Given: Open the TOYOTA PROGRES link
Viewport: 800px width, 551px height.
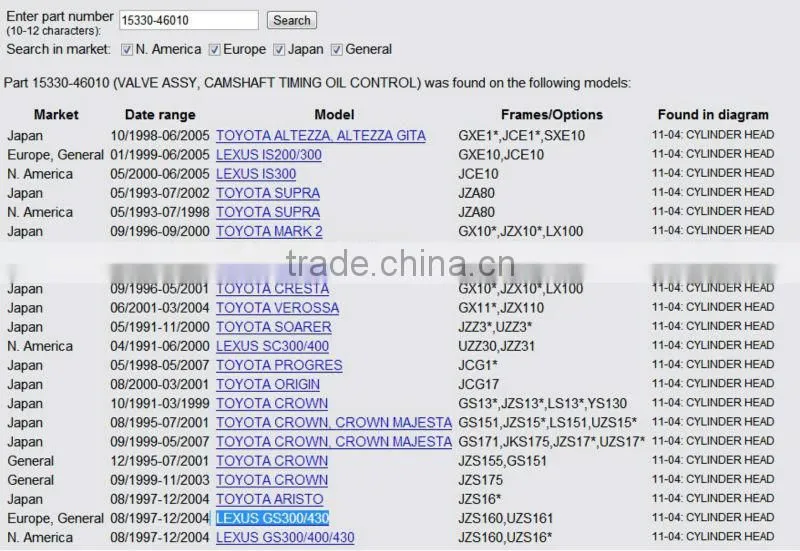Looking at the screenshot, I should coord(279,365).
